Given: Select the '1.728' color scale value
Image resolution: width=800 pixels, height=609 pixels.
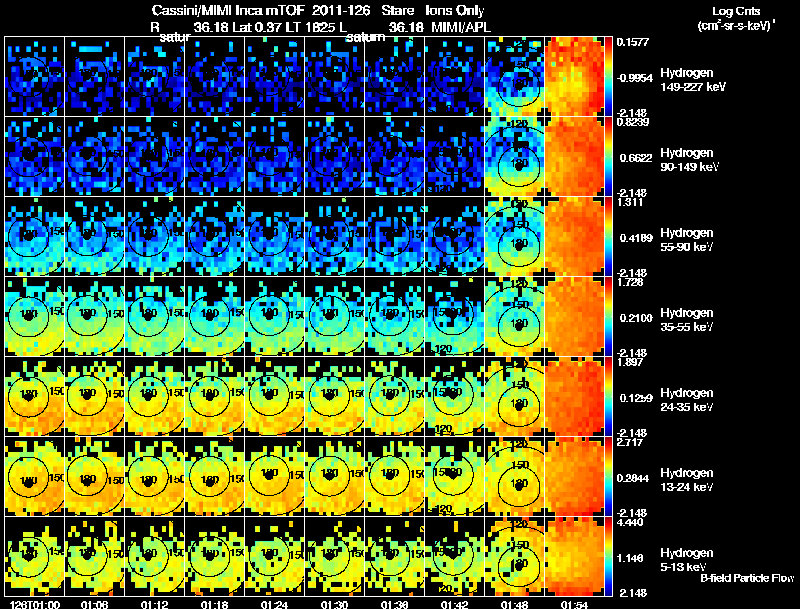Looking at the screenshot, I should tap(630, 282).
